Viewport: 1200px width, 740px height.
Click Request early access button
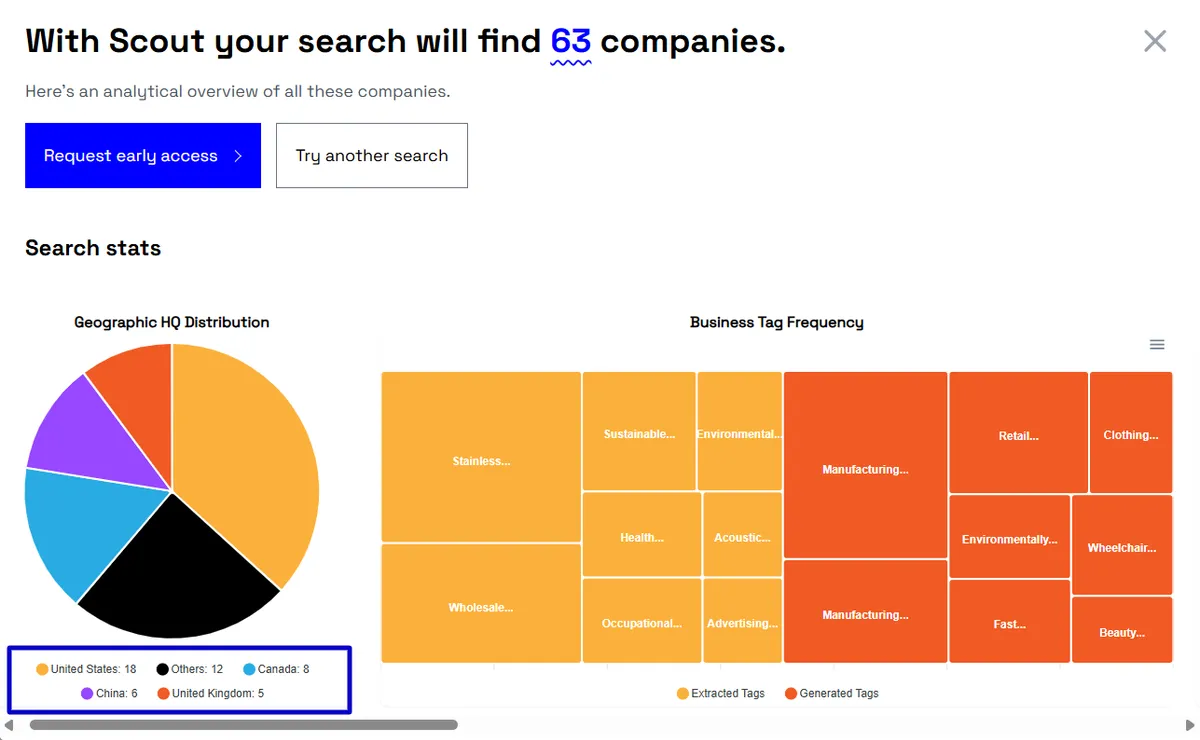point(143,156)
